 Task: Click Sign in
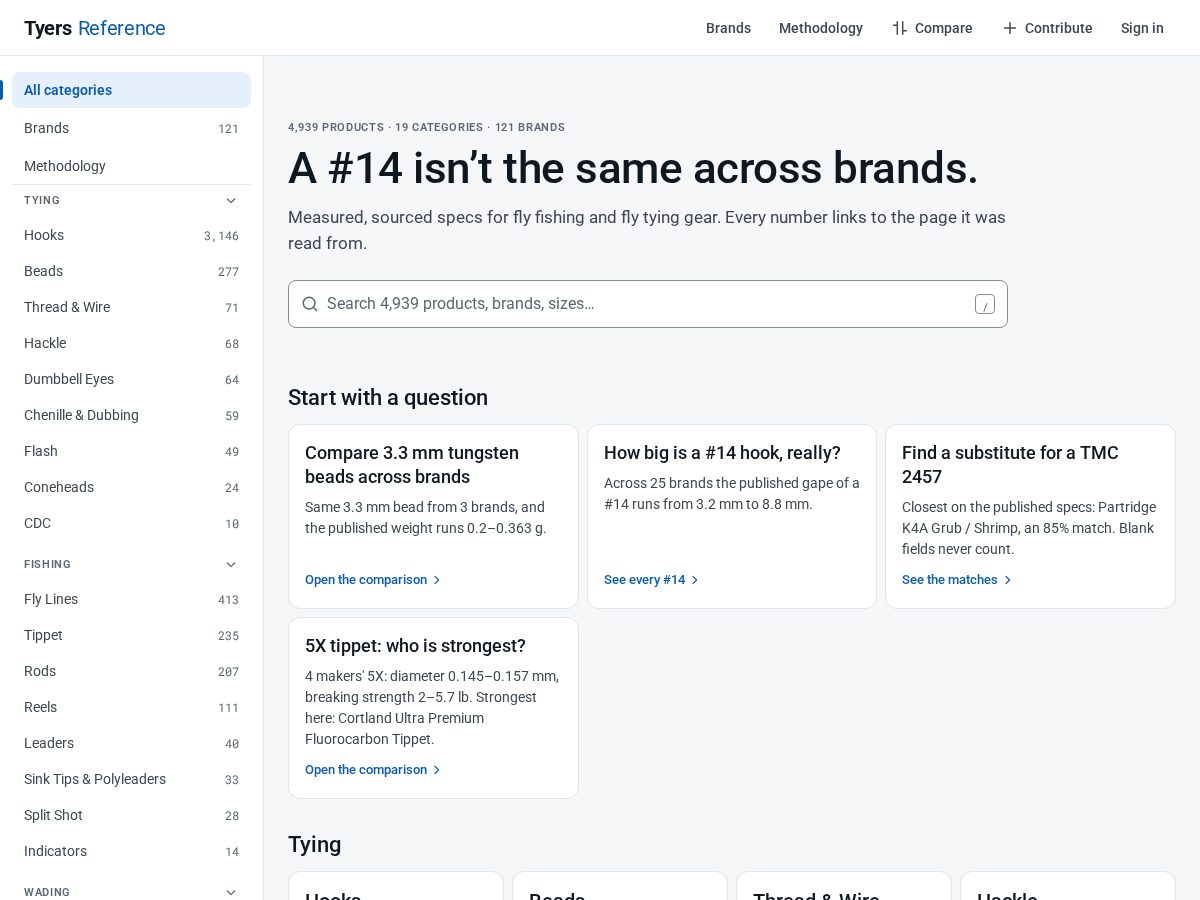[x=1142, y=28]
